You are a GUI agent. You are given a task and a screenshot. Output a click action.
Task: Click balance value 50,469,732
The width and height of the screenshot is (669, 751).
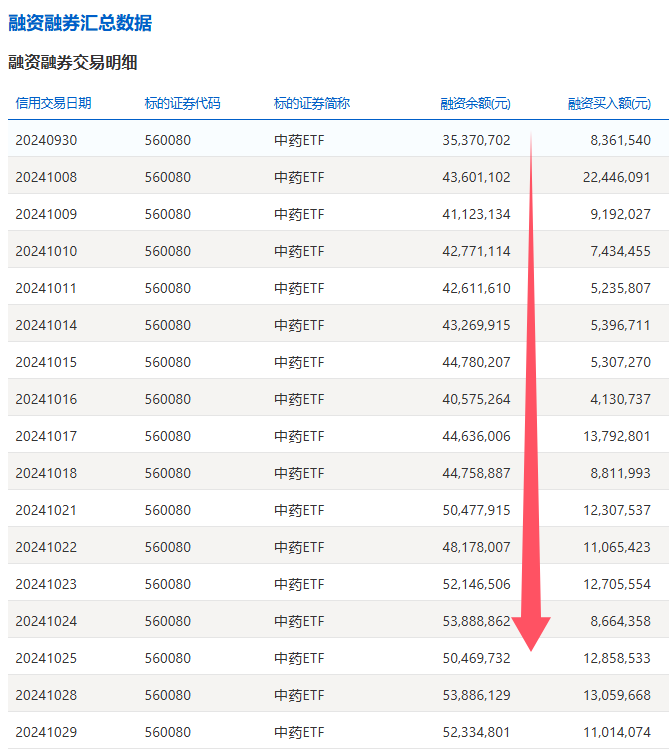pyautogui.click(x=476, y=658)
